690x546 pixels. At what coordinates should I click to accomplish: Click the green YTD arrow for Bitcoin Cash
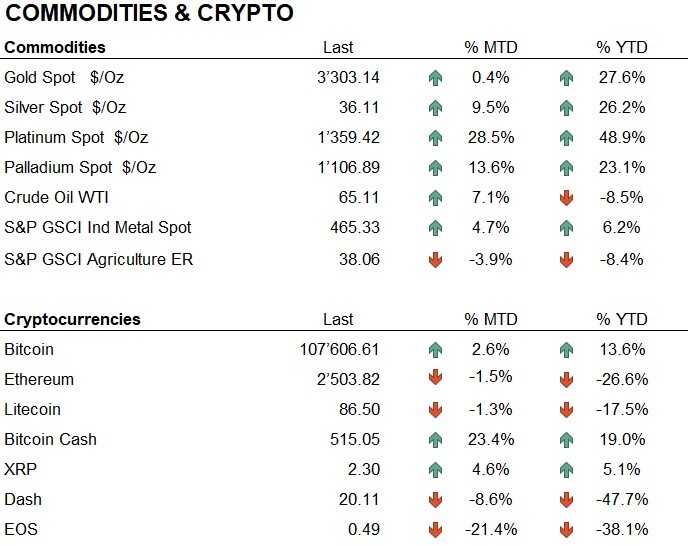click(566, 440)
